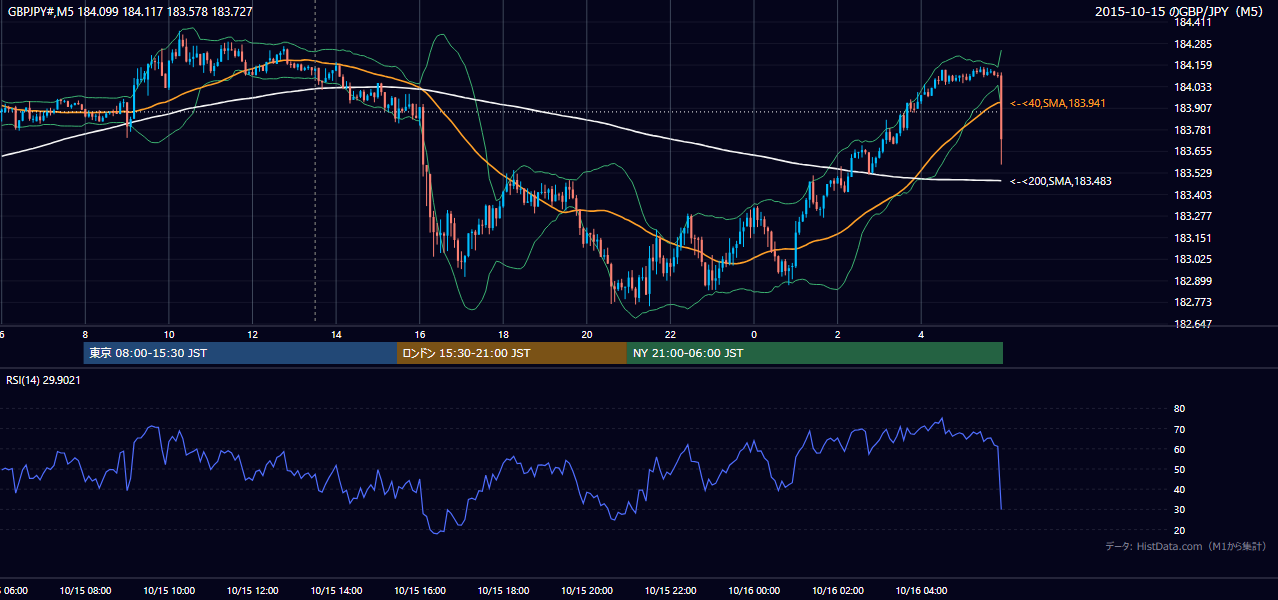Click the NY 21:00-06:00 JST session bar

pyautogui.click(x=815, y=353)
